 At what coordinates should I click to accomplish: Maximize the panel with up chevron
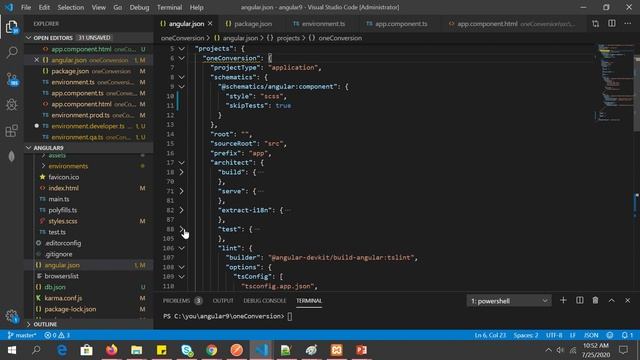pyautogui.click(x=611, y=300)
